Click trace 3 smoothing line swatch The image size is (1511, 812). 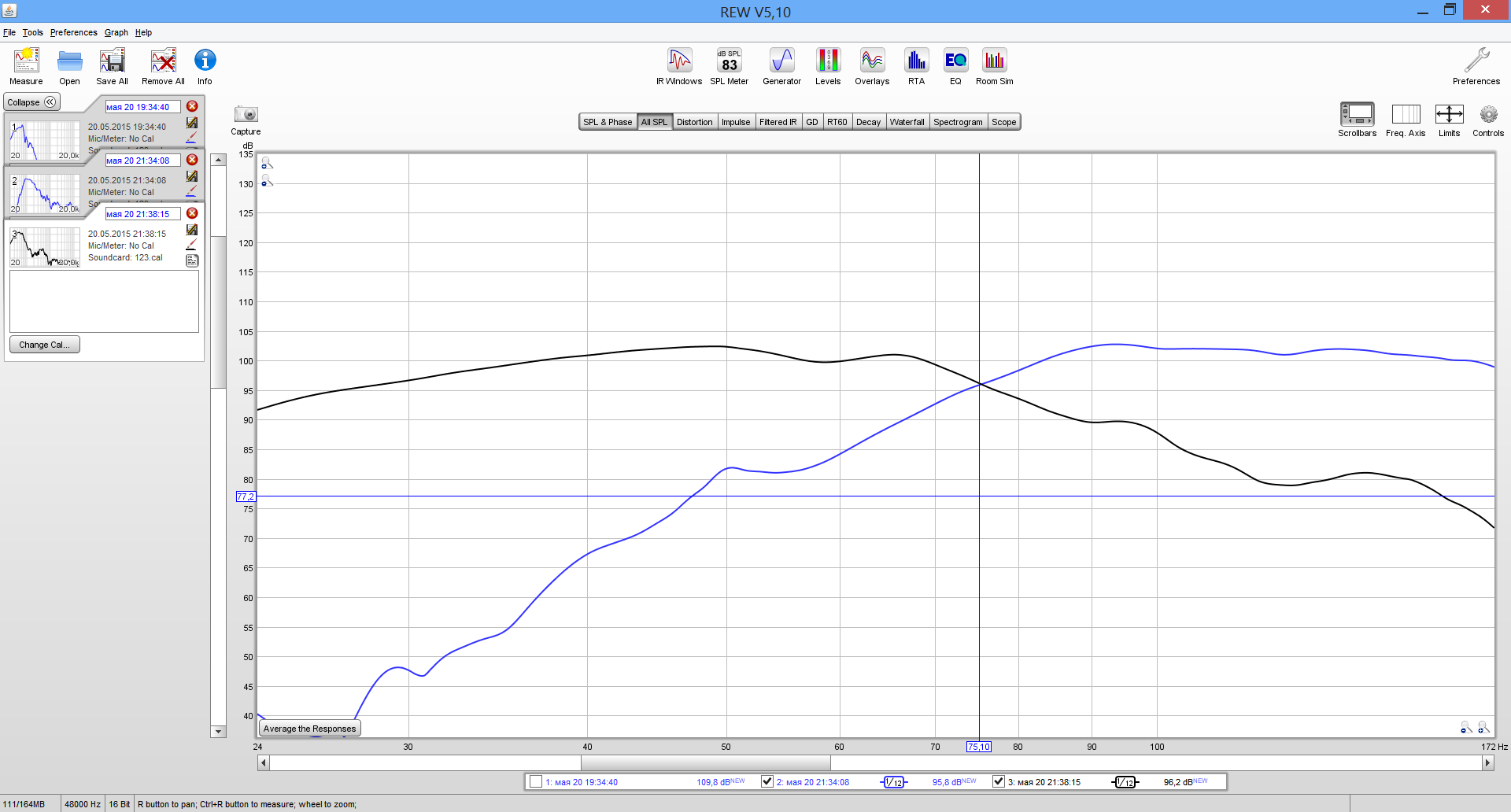coord(1125,782)
